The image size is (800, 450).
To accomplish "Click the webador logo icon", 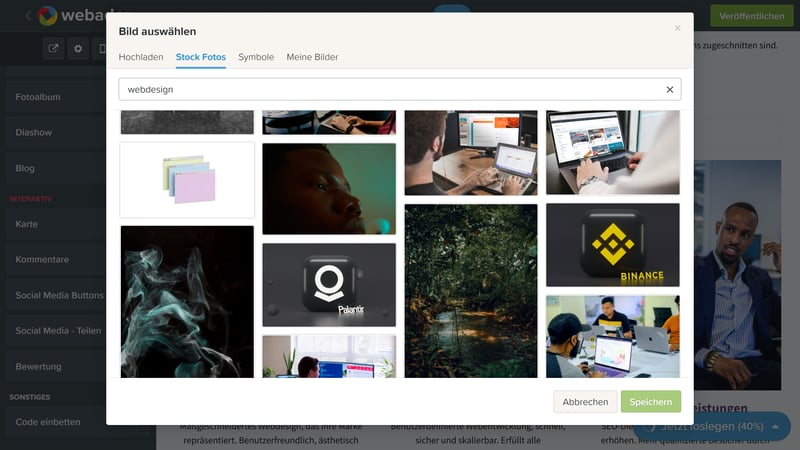I will click(47, 16).
